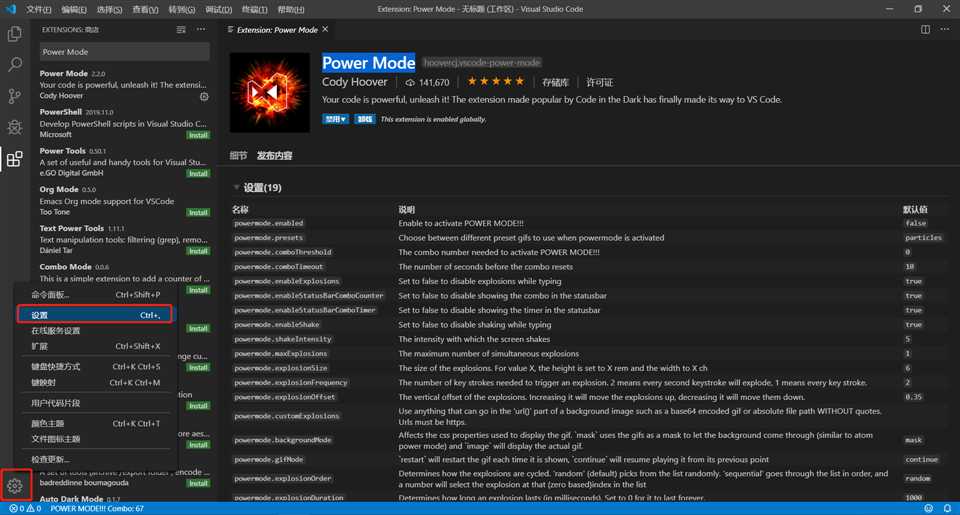The width and height of the screenshot is (960, 515).
Task: Open the 转到(G) menu
Action: click(x=181, y=9)
